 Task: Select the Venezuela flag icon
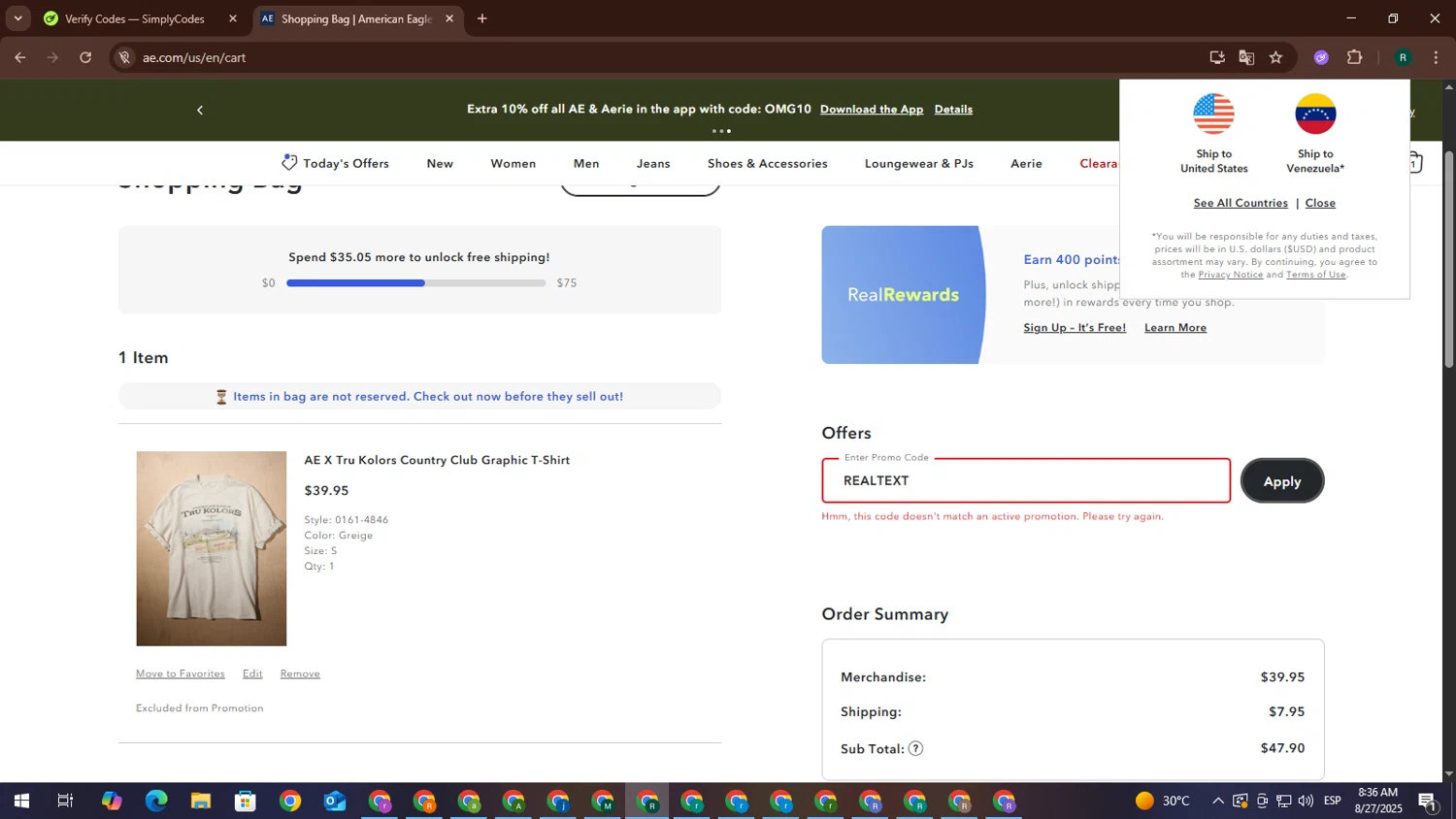point(1315,115)
